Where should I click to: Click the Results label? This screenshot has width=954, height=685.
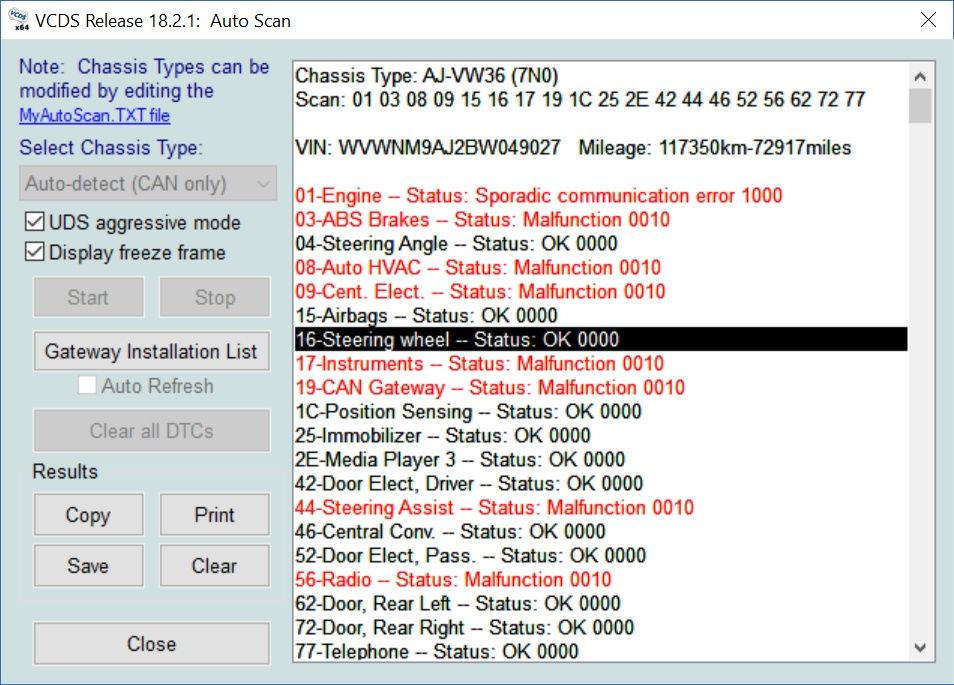tap(65, 471)
